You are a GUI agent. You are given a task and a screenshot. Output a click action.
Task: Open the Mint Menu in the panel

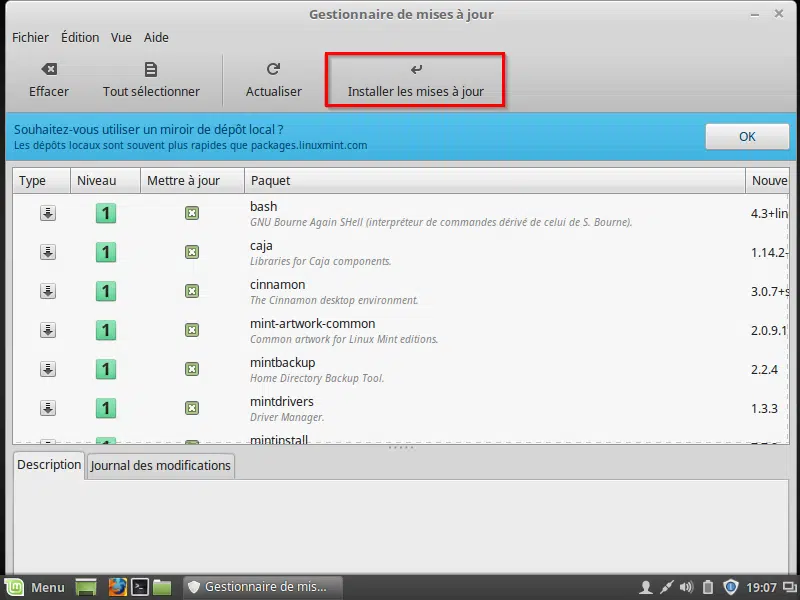click(37, 587)
